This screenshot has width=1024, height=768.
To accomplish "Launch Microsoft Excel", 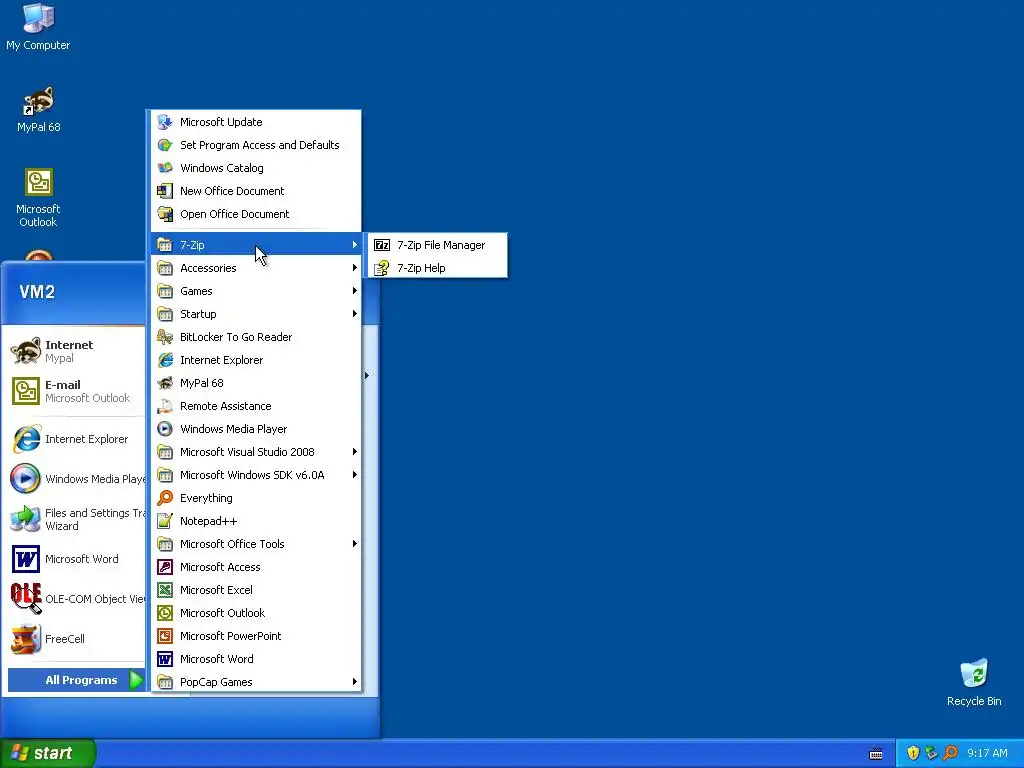I will click(256, 590).
